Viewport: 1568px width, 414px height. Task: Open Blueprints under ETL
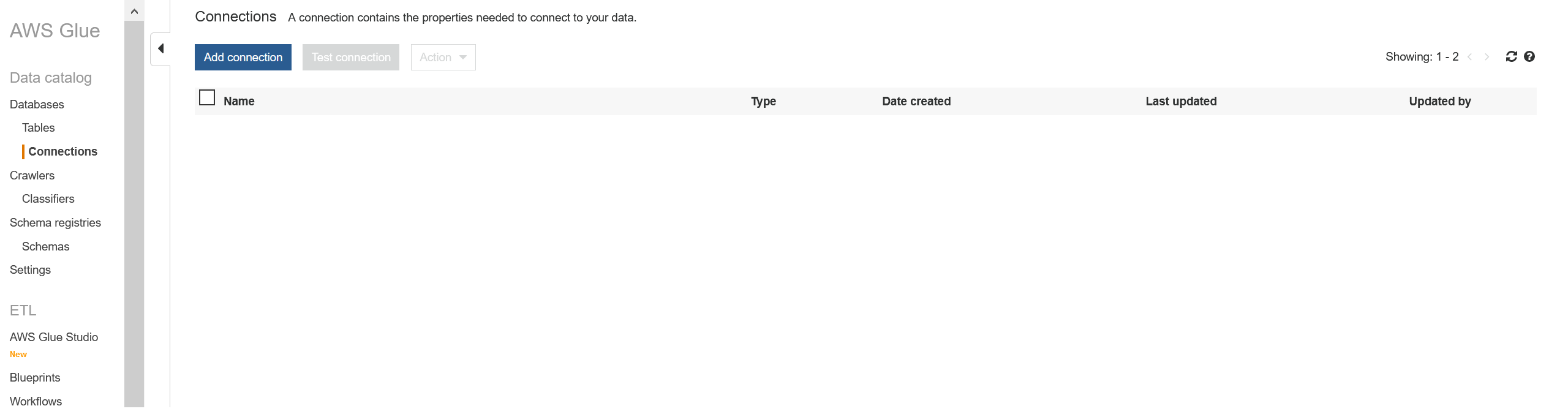point(35,378)
